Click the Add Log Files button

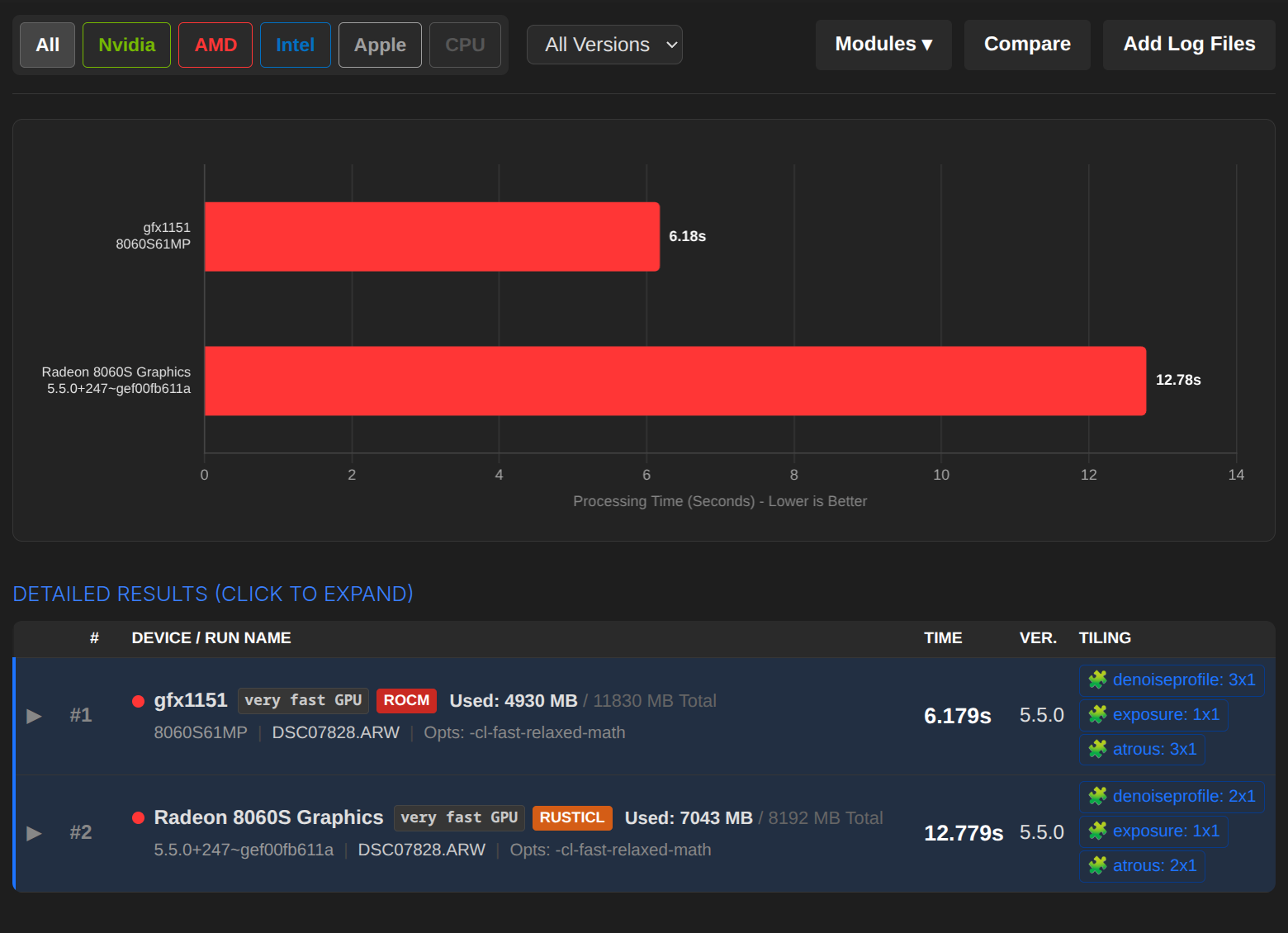pos(1189,45)
